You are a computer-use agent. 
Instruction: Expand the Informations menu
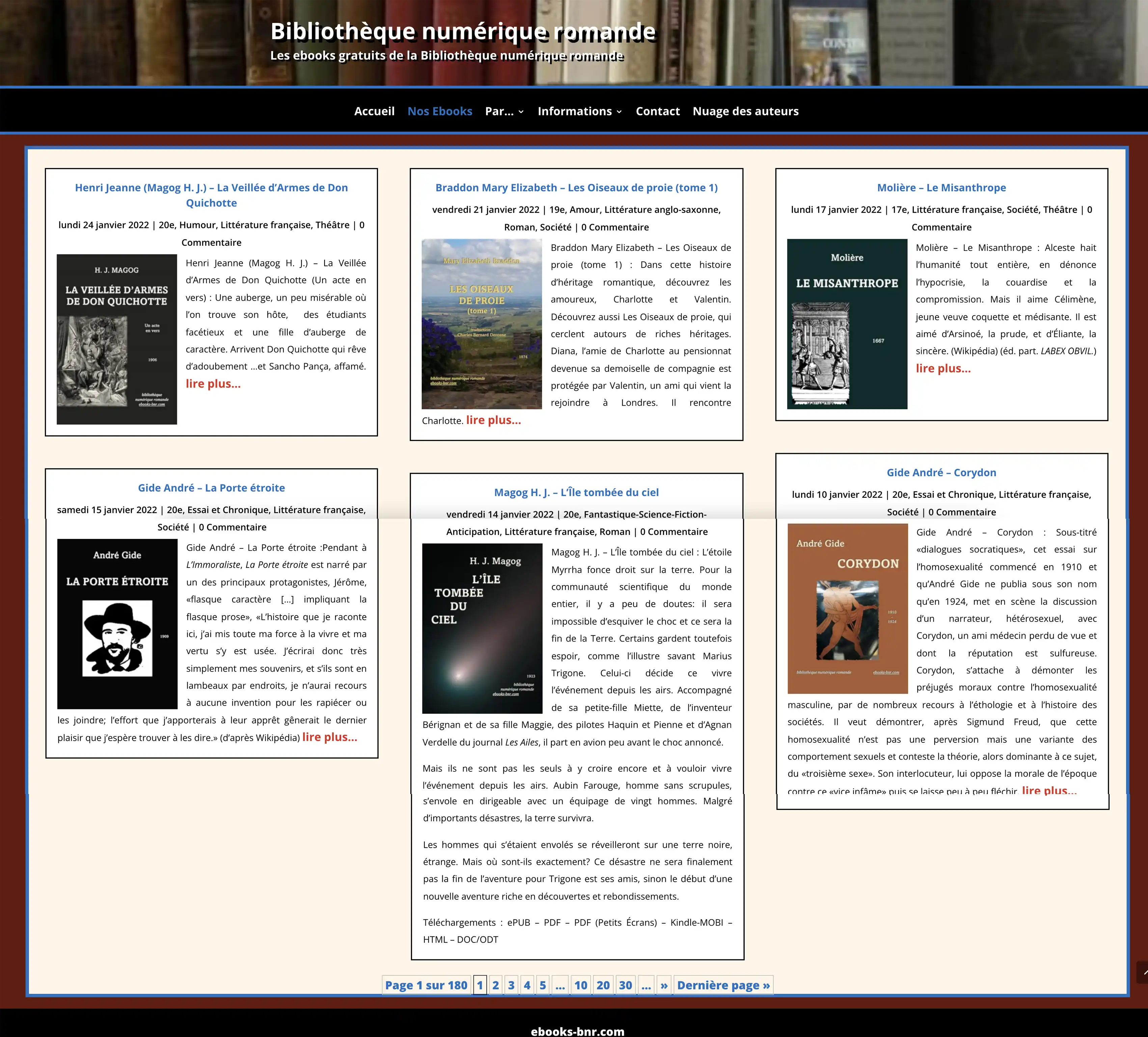[x=579, y=111]
